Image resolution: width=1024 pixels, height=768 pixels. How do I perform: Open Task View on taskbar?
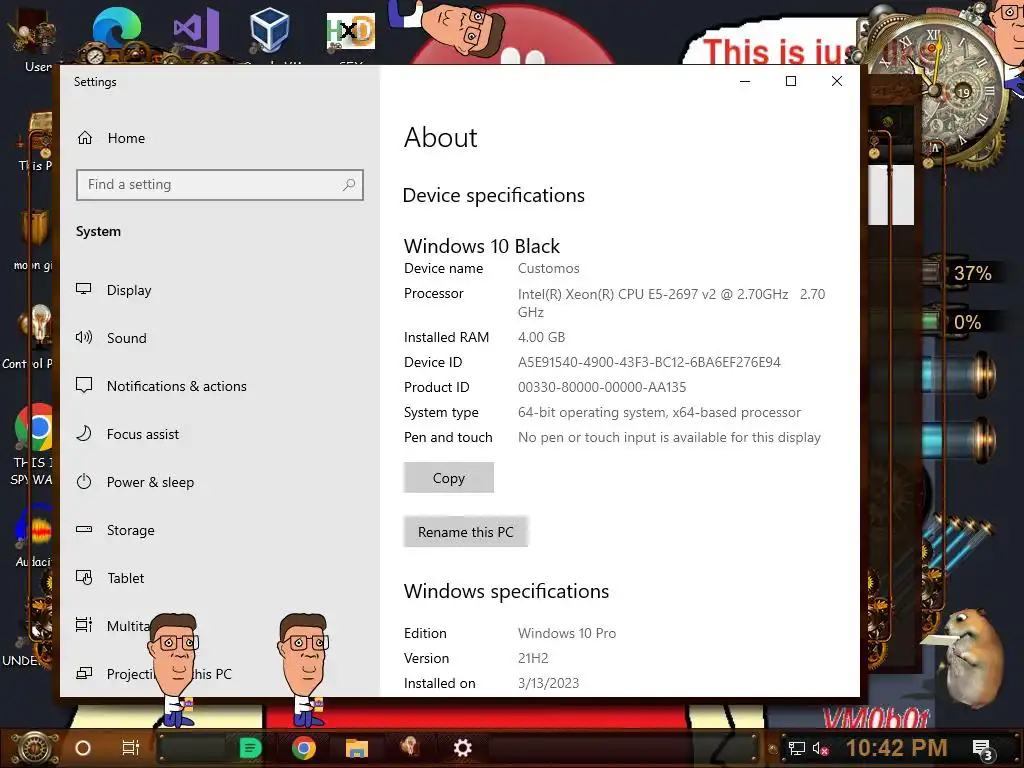(131, 748)
